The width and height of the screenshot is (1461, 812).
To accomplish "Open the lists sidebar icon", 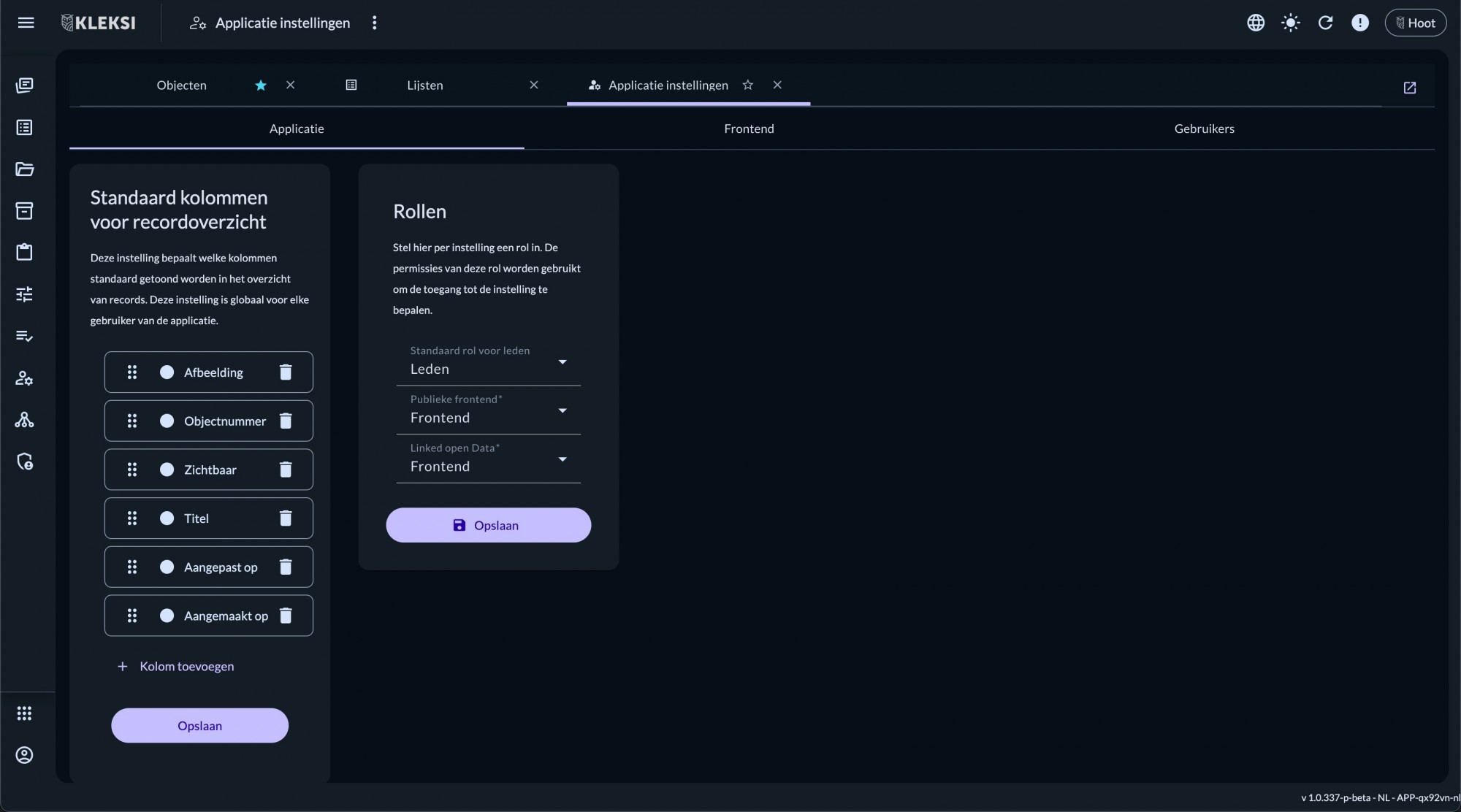I will click(x=24, y=128).
